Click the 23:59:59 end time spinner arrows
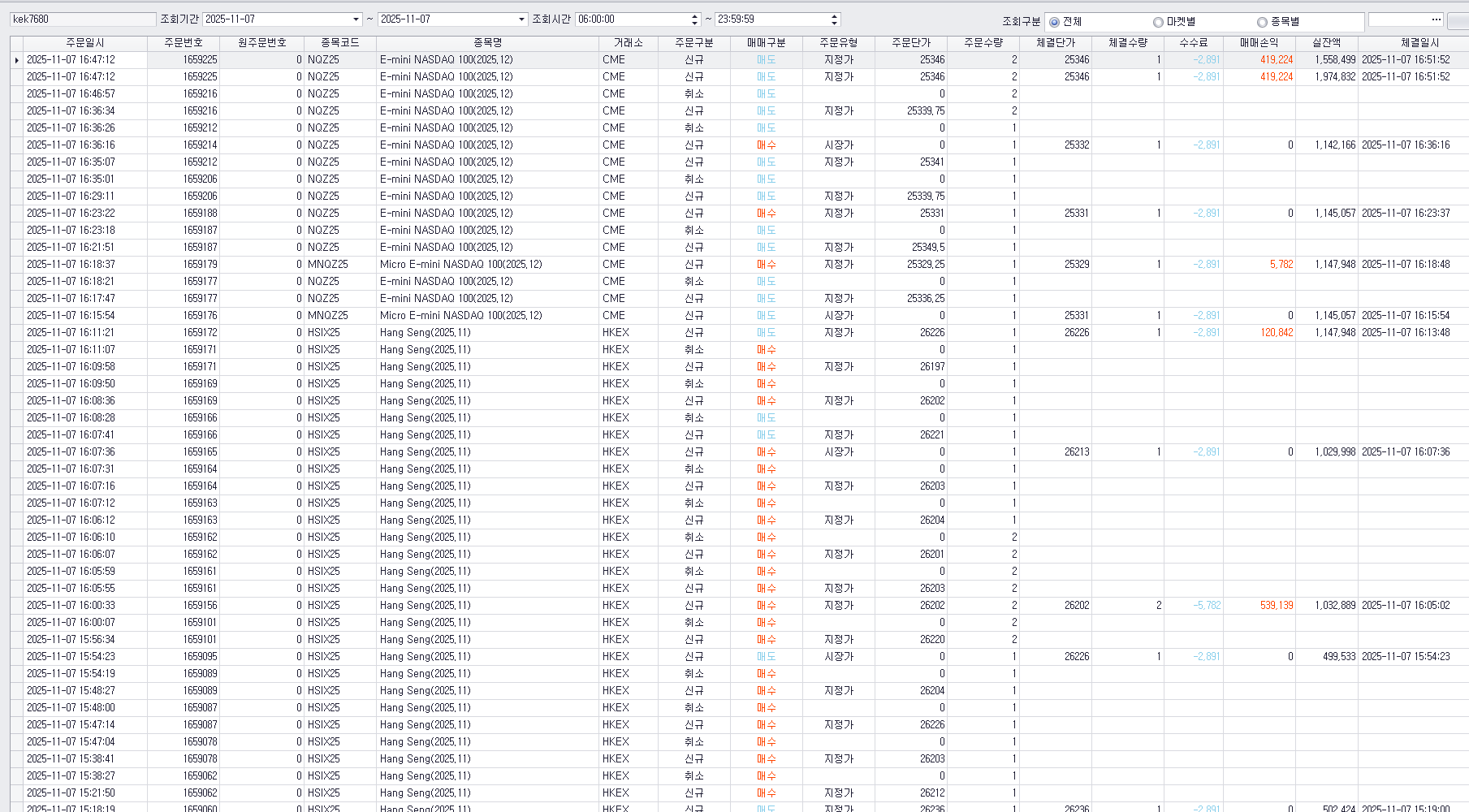This screenshot has width=1469, height=812. (x=834, y=19)
